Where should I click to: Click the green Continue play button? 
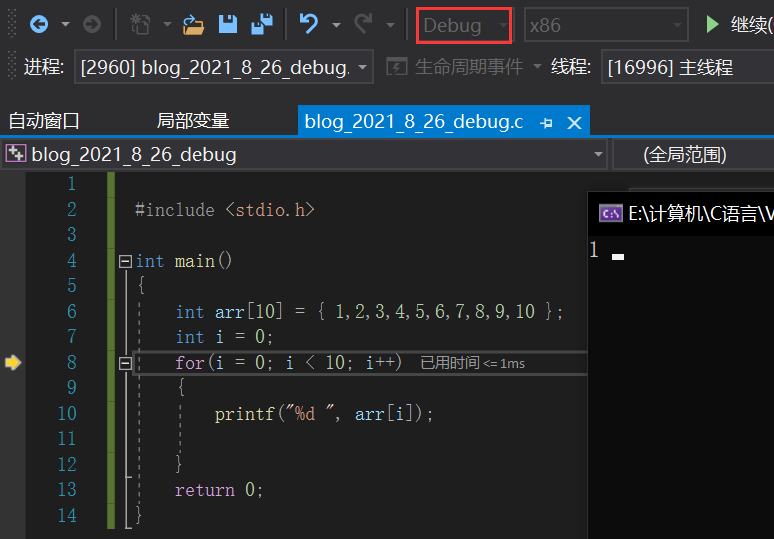[712, 24]
